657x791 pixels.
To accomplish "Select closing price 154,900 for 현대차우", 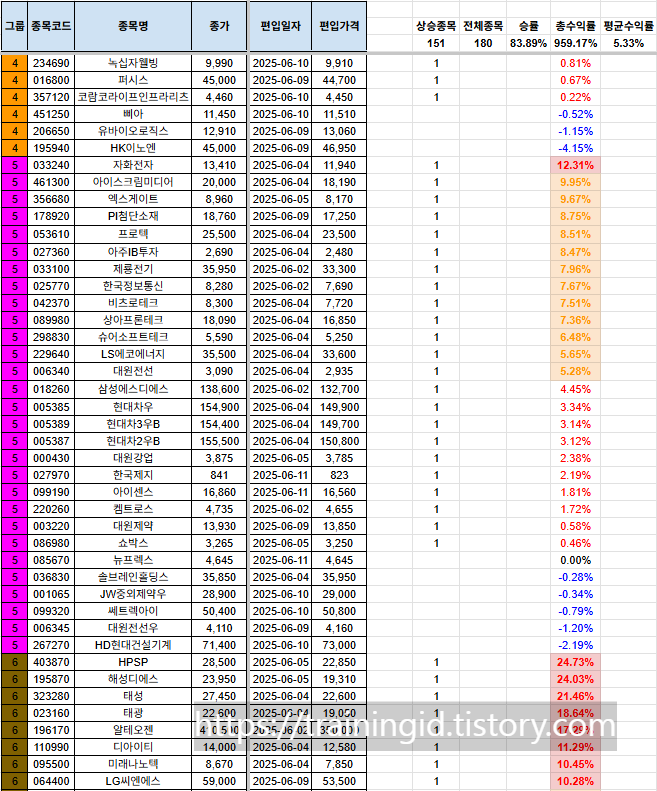I will 220,407.
